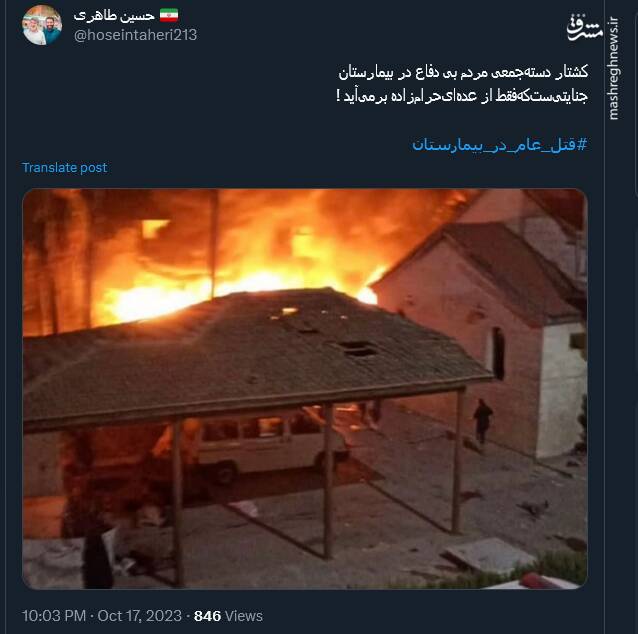Image resolution: width=638 pixels, height=634 pixels.
Task: Click the Iran flag emoji beside the name
Action: (169, 15)
